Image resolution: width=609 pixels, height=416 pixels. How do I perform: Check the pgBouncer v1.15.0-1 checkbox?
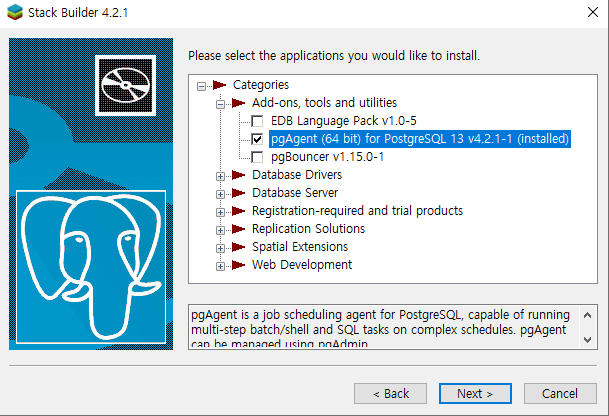tap(257, 157)
